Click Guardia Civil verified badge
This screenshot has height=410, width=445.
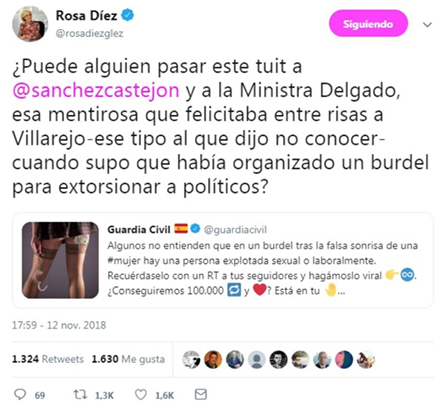click(195, 229)
